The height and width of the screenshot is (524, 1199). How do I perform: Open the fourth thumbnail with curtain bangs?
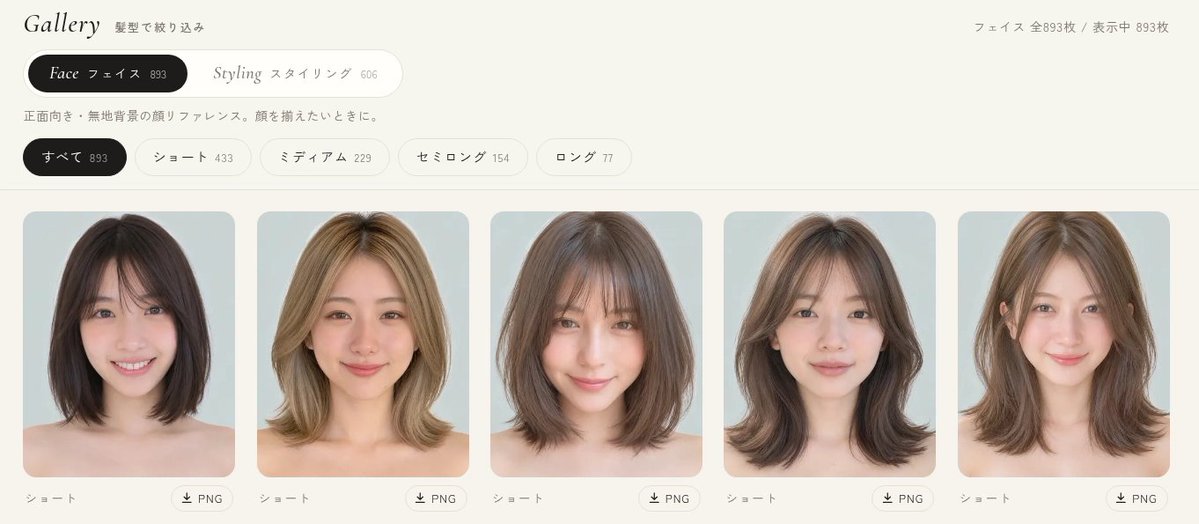(x=830, y=344)
